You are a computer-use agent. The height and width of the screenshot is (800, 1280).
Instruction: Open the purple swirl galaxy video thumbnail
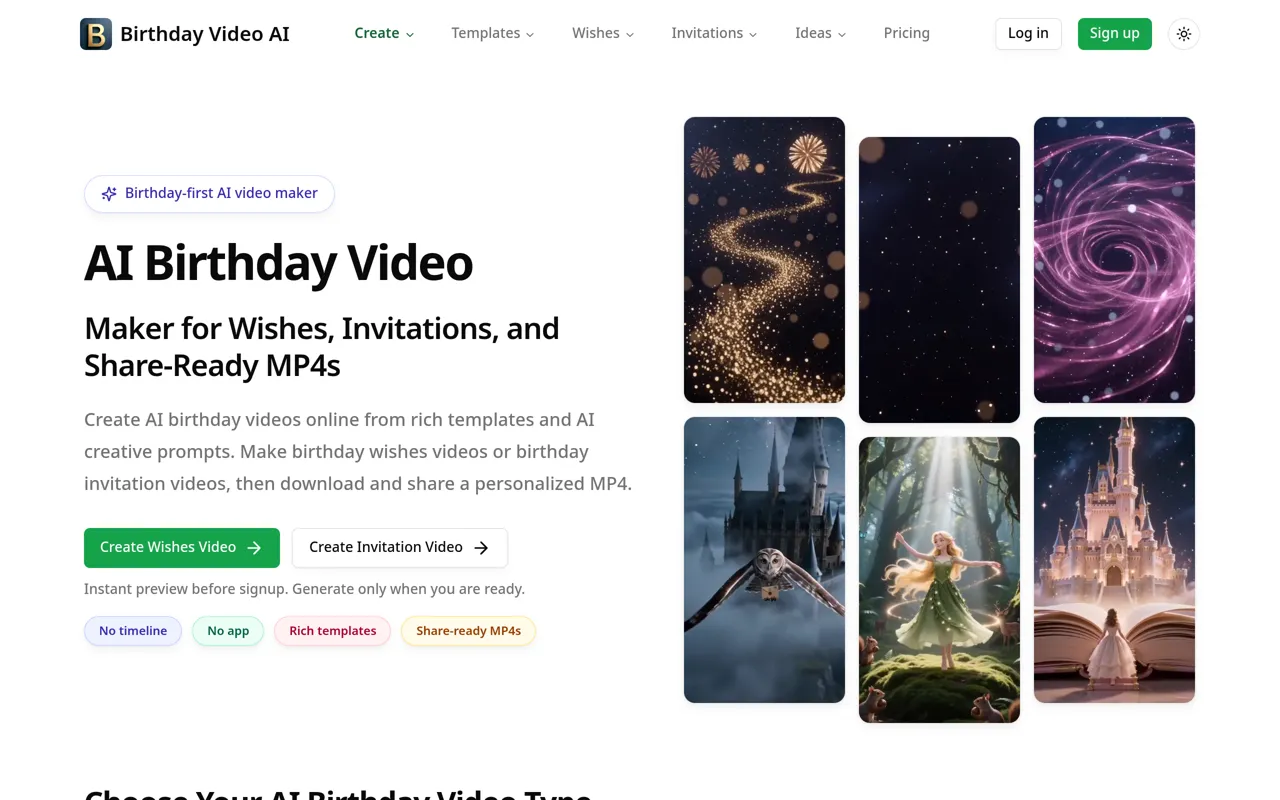tap(1114, 260)
